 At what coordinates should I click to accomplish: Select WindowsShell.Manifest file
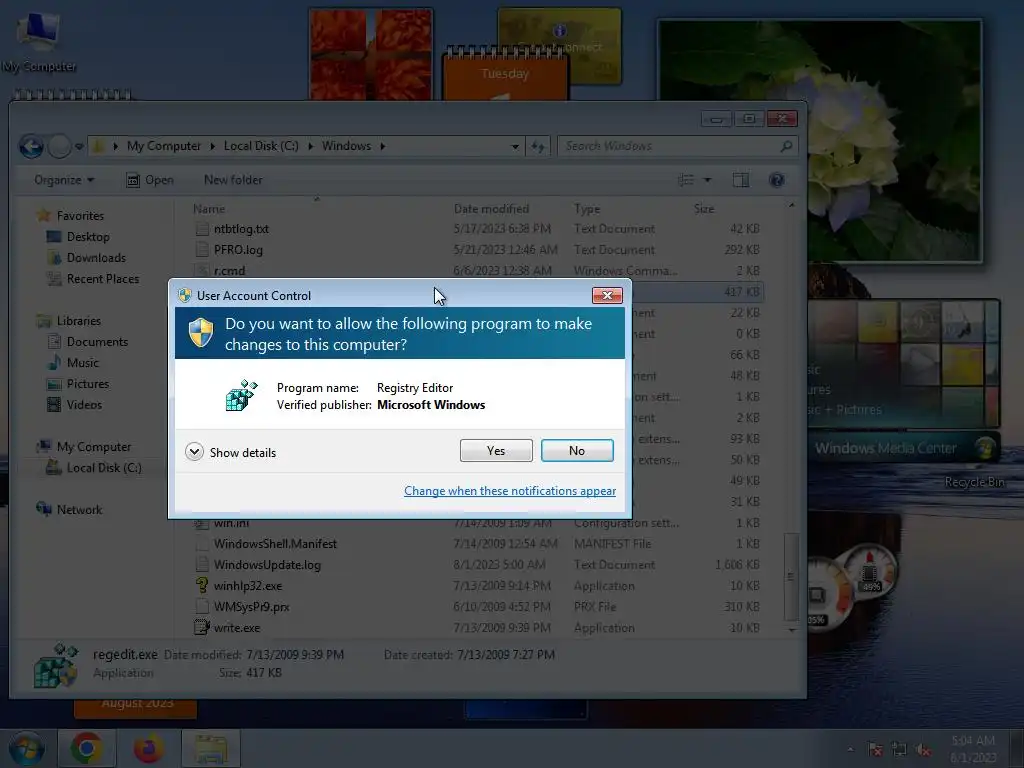pos(275,544)
